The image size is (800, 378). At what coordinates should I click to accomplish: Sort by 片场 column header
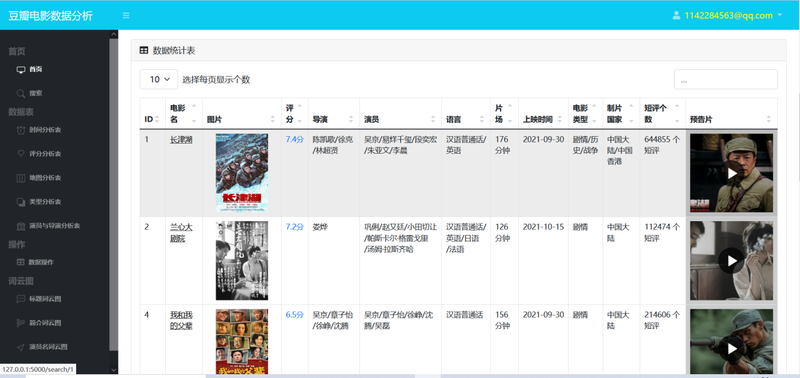pyautogui.click(x=504, y=113)
